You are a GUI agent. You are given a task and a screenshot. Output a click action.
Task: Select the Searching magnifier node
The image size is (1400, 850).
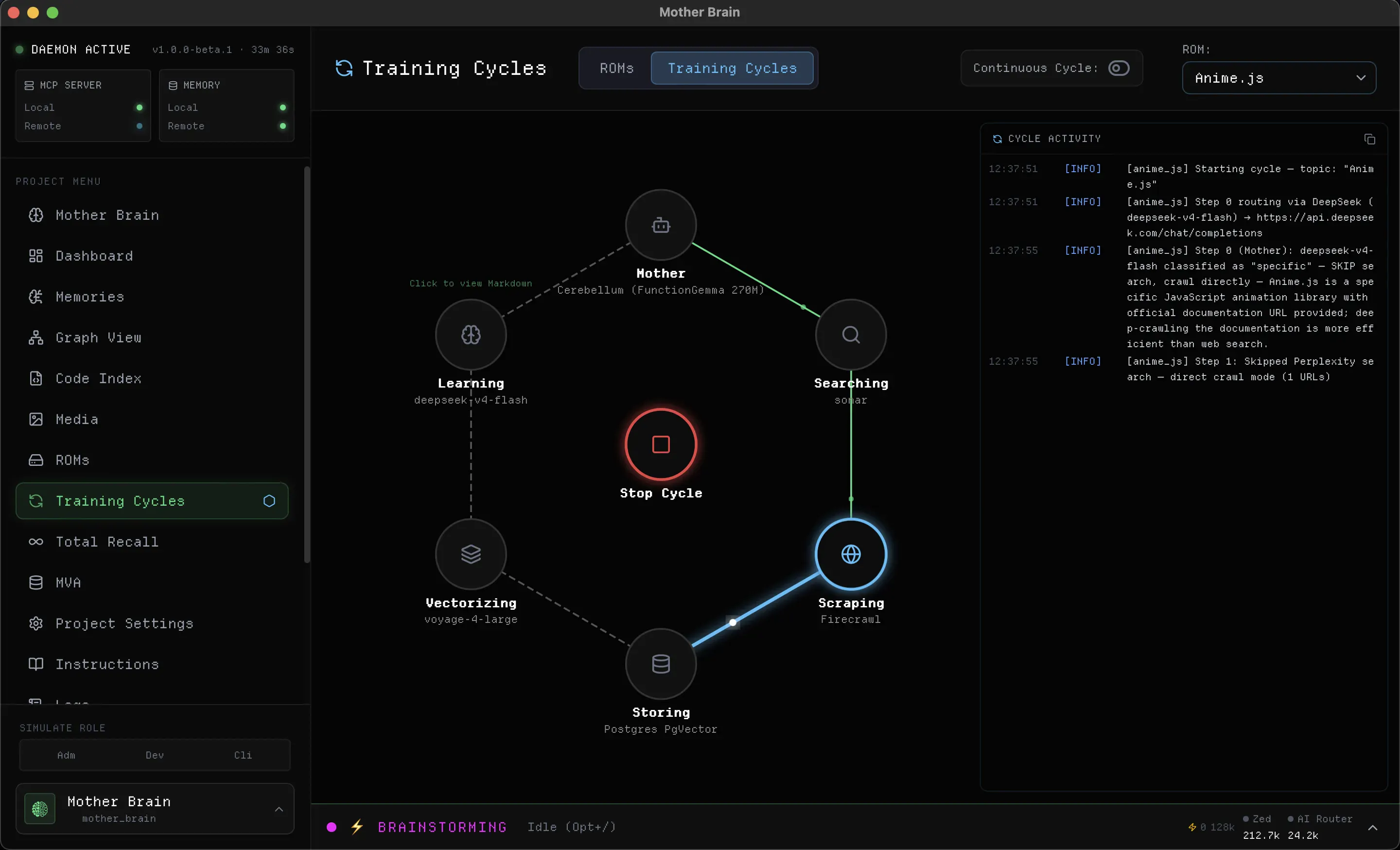851,335
